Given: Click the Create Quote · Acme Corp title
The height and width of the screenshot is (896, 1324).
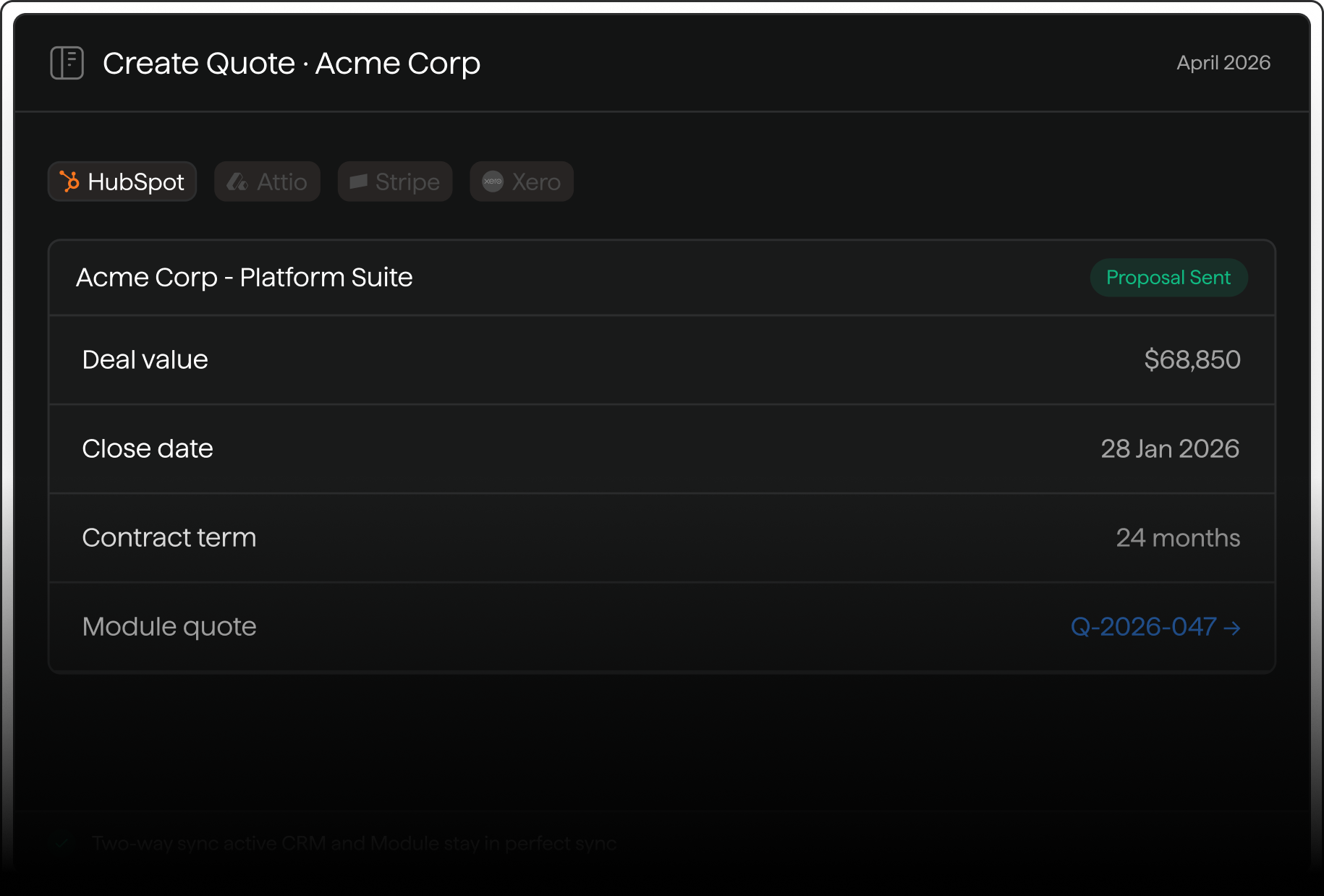Looking at the screenshot, I should [292, 63].
